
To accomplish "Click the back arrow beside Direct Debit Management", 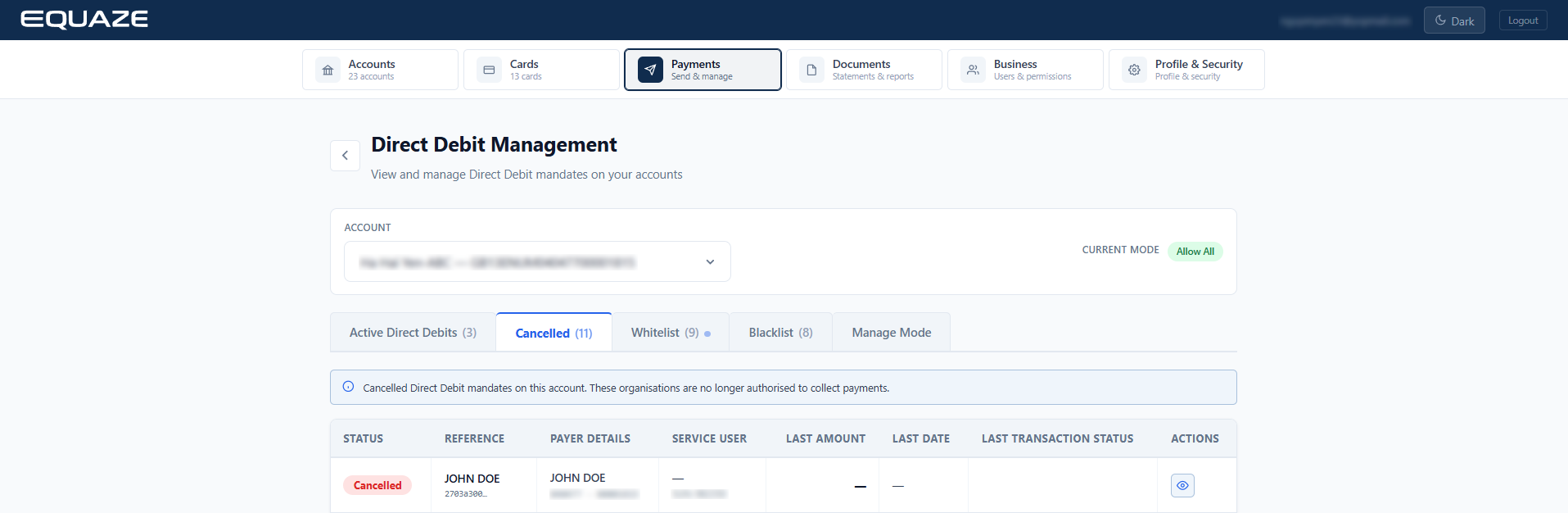I will (345, 156).
